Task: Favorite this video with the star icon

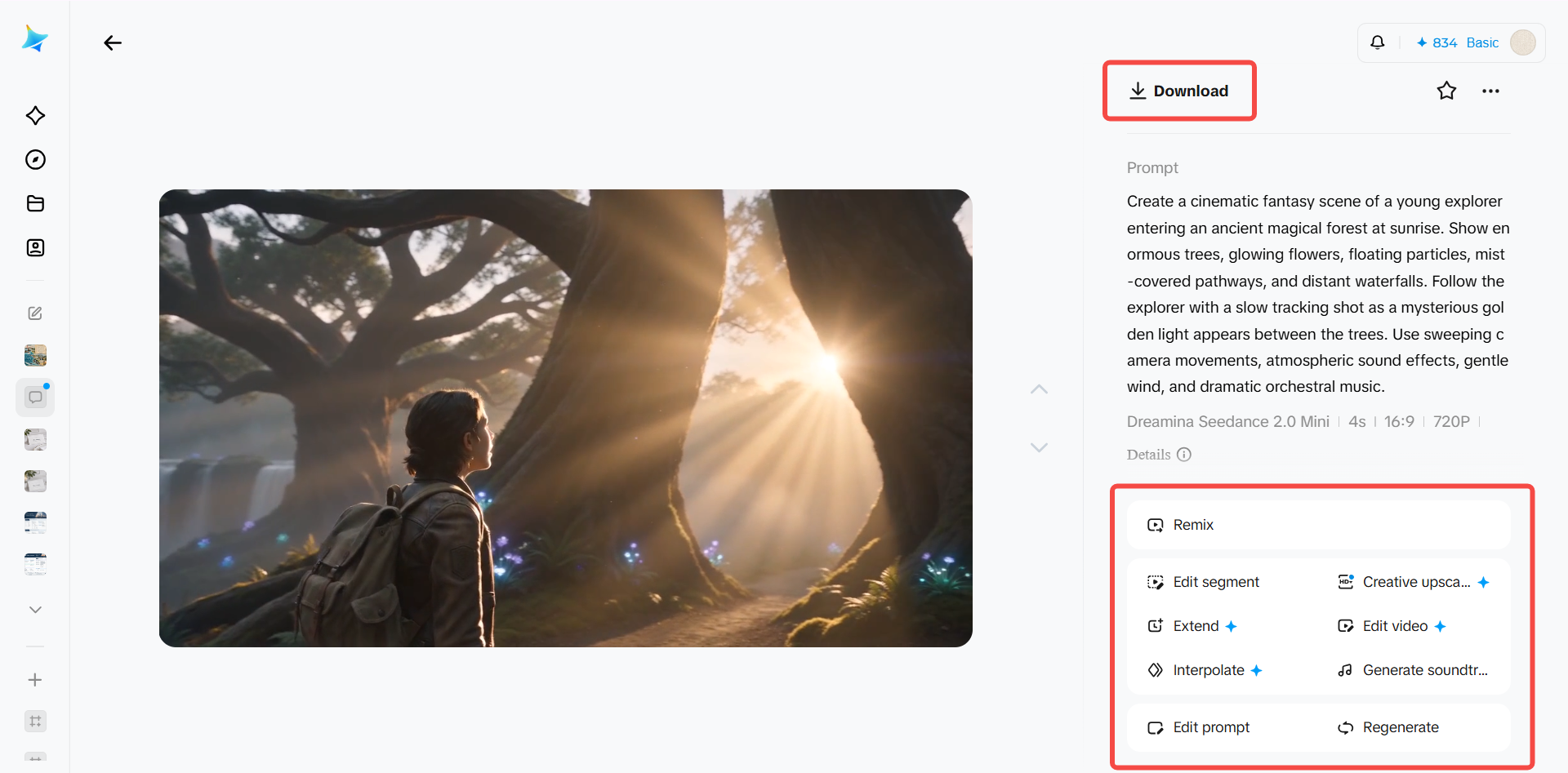Action: pos(1446,91)
